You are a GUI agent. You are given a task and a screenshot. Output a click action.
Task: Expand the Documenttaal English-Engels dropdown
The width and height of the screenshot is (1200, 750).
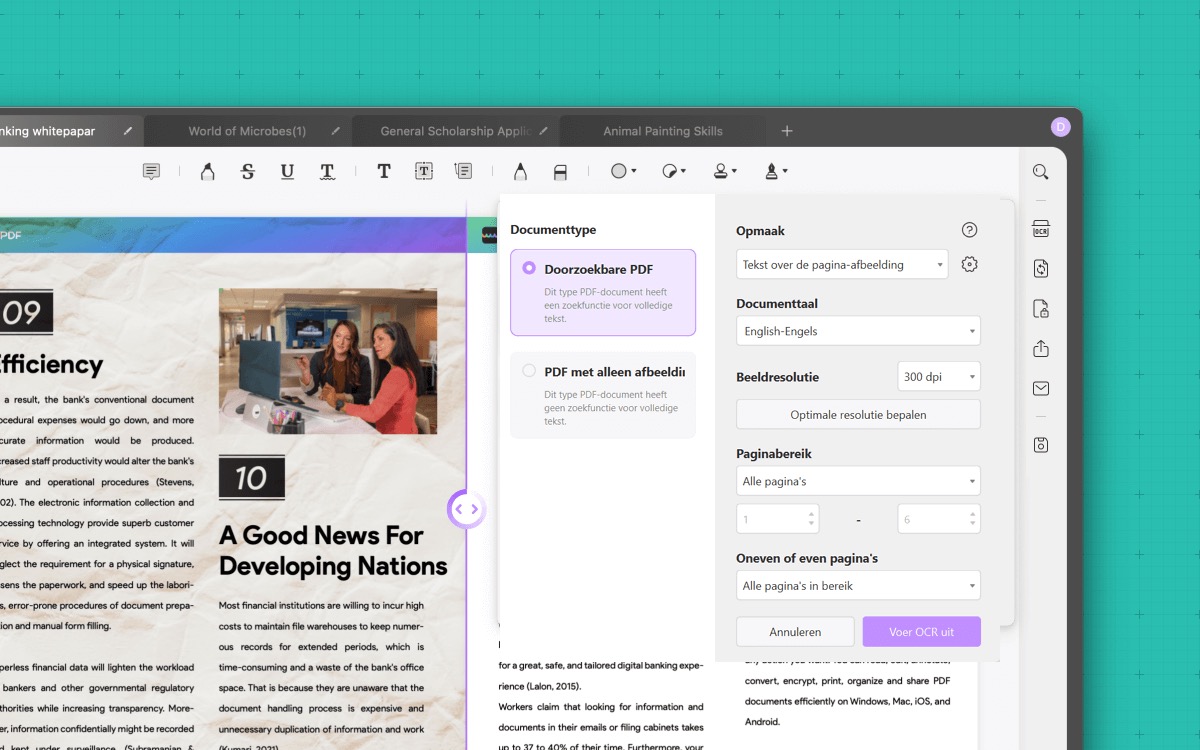click(x=858, y=331)
